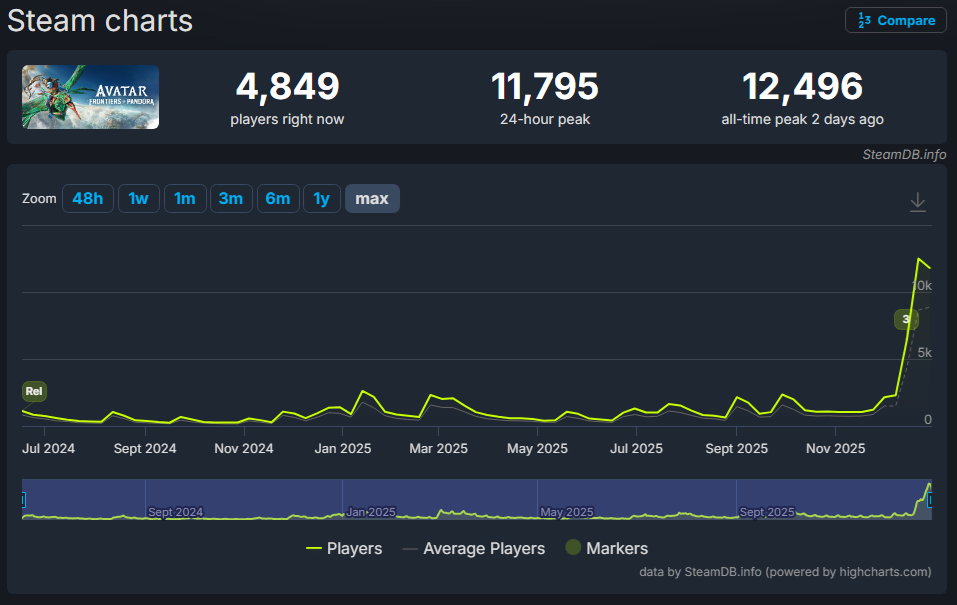Set chart zoom to 48h
This screenshot has width=957, height=605.
point(88,198)
